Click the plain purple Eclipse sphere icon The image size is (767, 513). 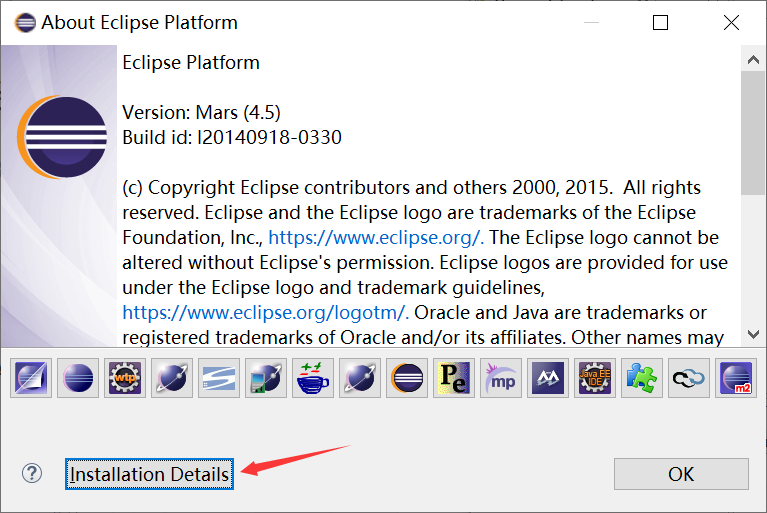tap(78, 378)
